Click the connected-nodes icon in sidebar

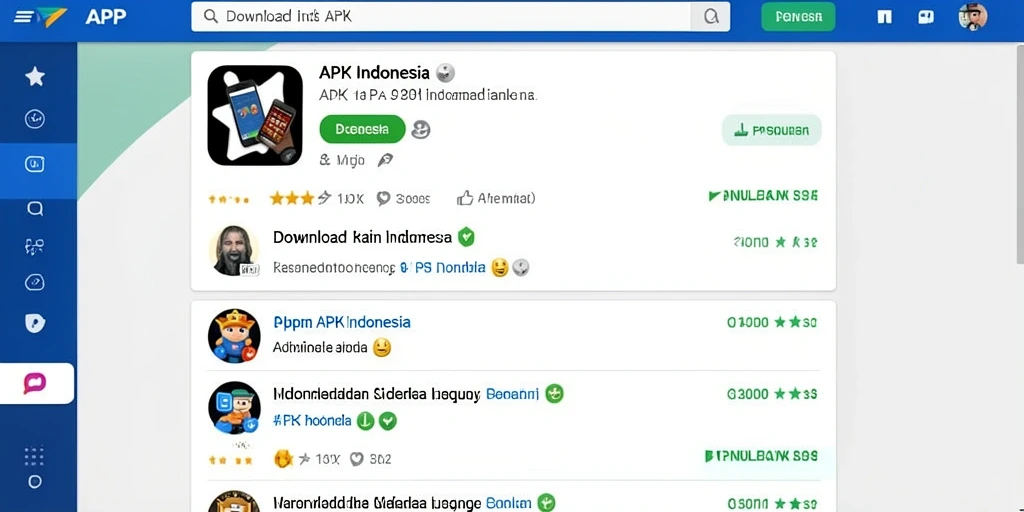click(35, 246)
